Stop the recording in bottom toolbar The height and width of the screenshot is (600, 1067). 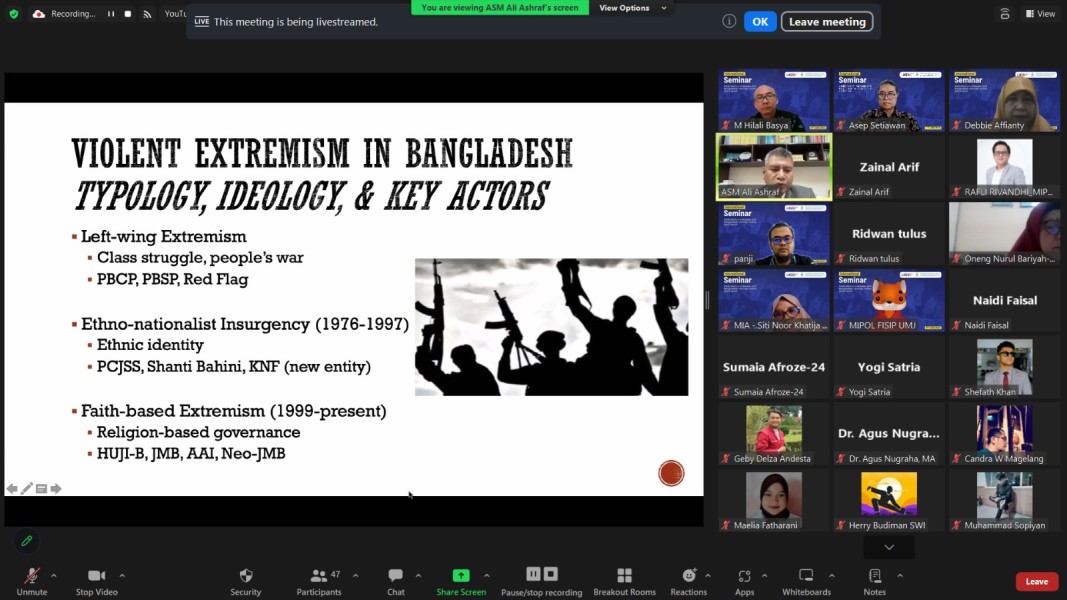click(551, 574)
